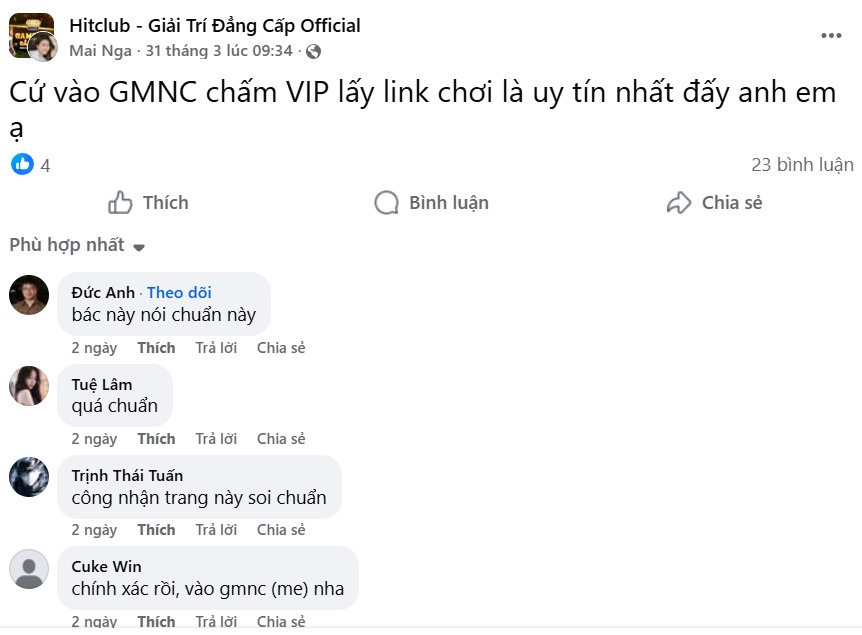Reply to Tuệ Lâm's comment with Trả lời
Screen dimensions: 862x635
216,438
